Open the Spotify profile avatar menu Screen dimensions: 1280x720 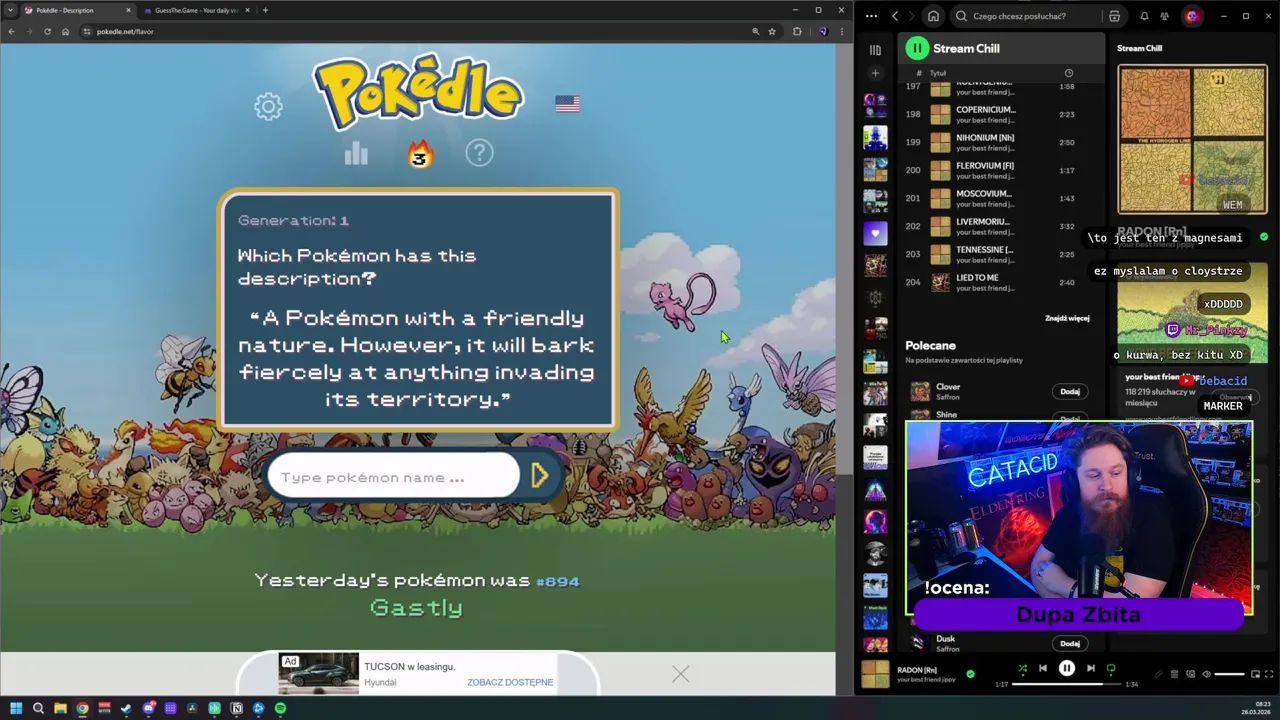pos(1192,16)
